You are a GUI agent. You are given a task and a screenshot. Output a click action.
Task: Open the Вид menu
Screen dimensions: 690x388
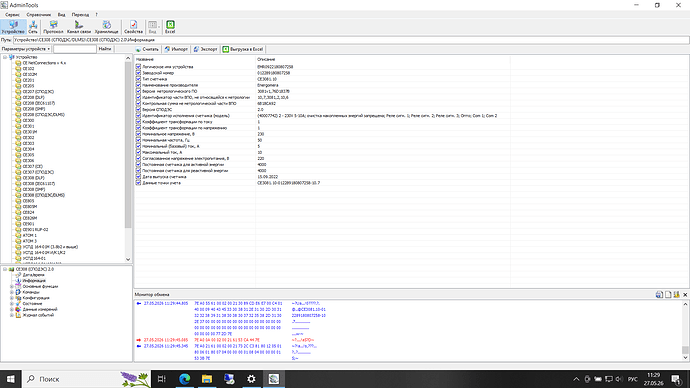[61, 15]
